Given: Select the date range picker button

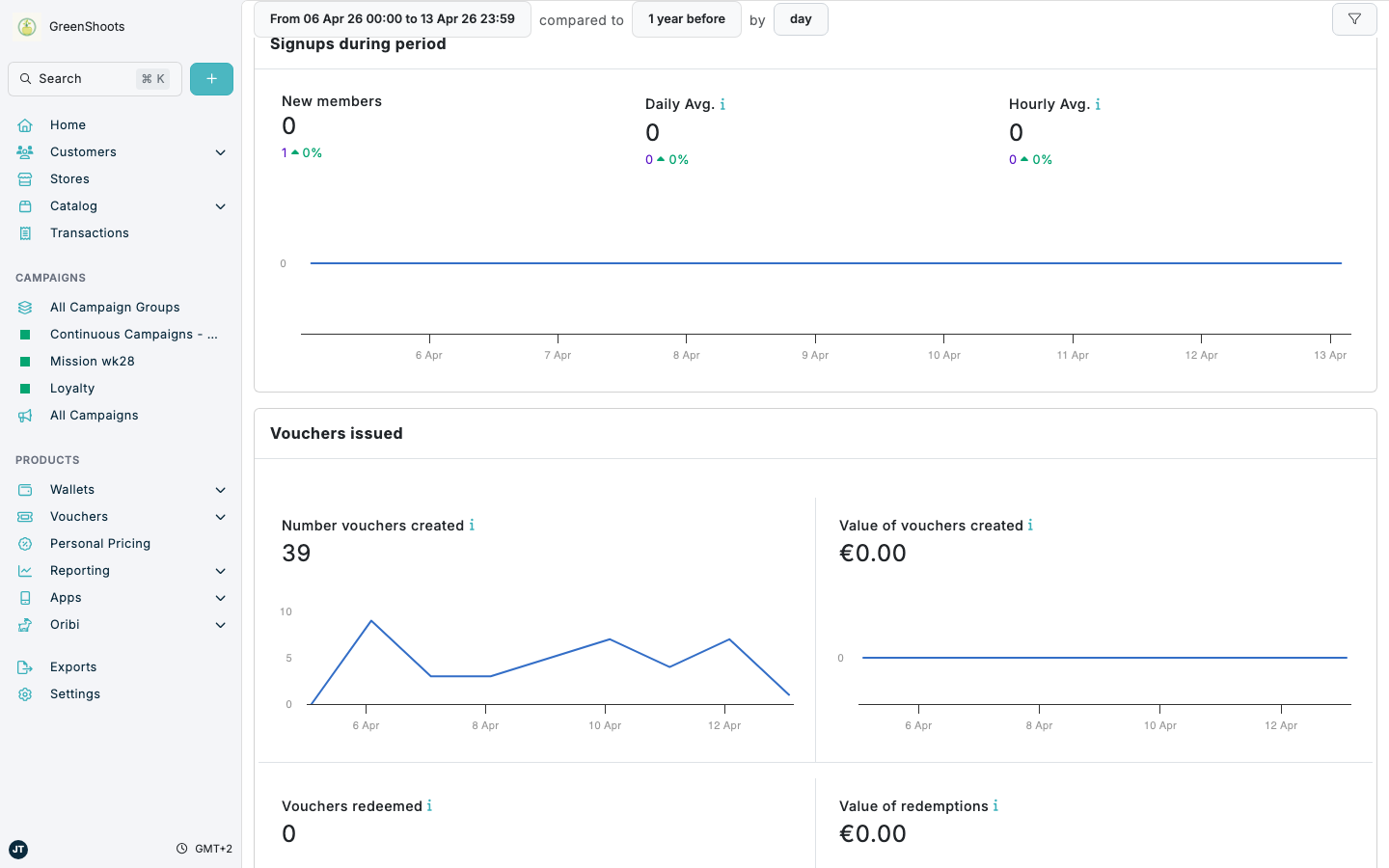Looking at the screenshot, I should 392,19.
